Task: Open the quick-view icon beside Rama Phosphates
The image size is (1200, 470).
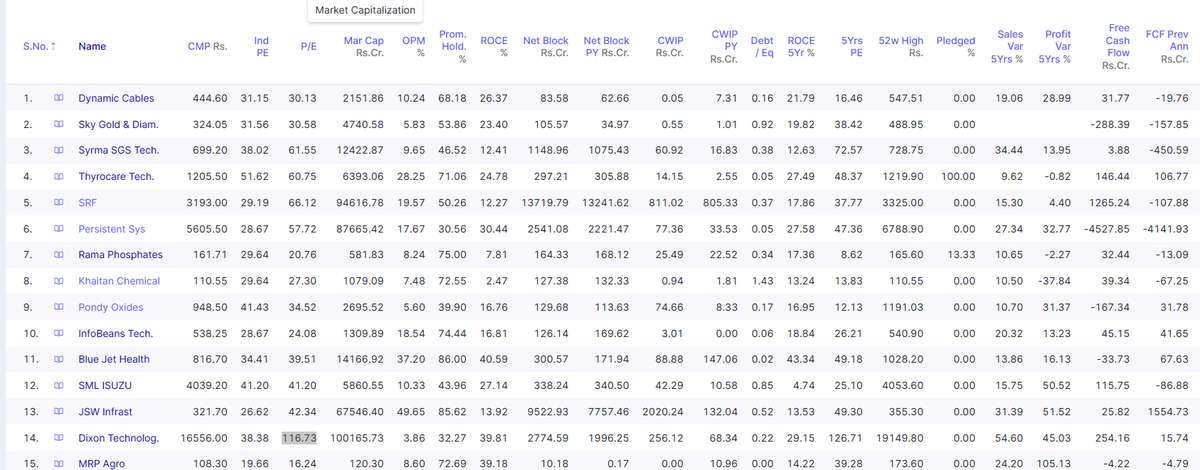Action: pyautogui.click(x=58, y=255)
